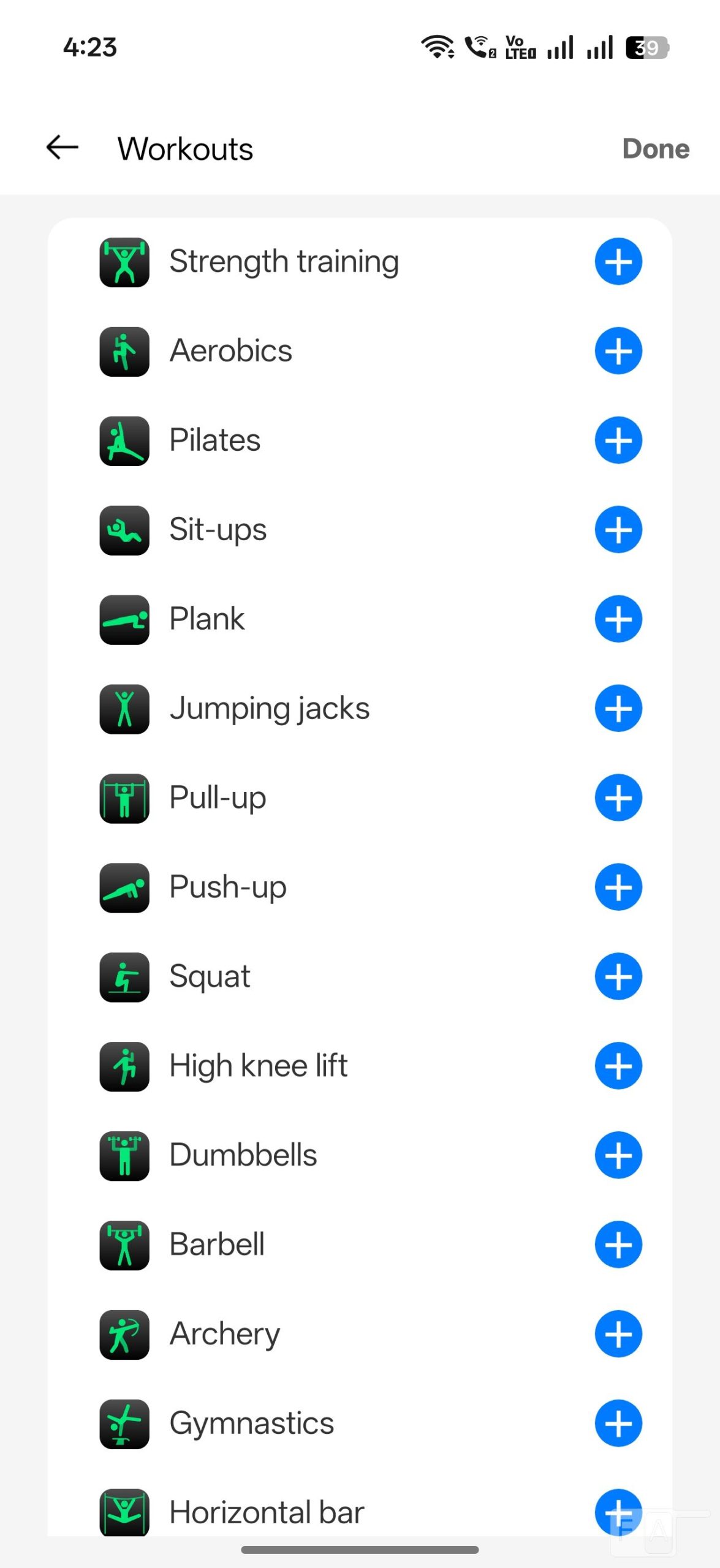Tap the plus beside Pull-up
The image size is (720, 1568).
[618, 798]
